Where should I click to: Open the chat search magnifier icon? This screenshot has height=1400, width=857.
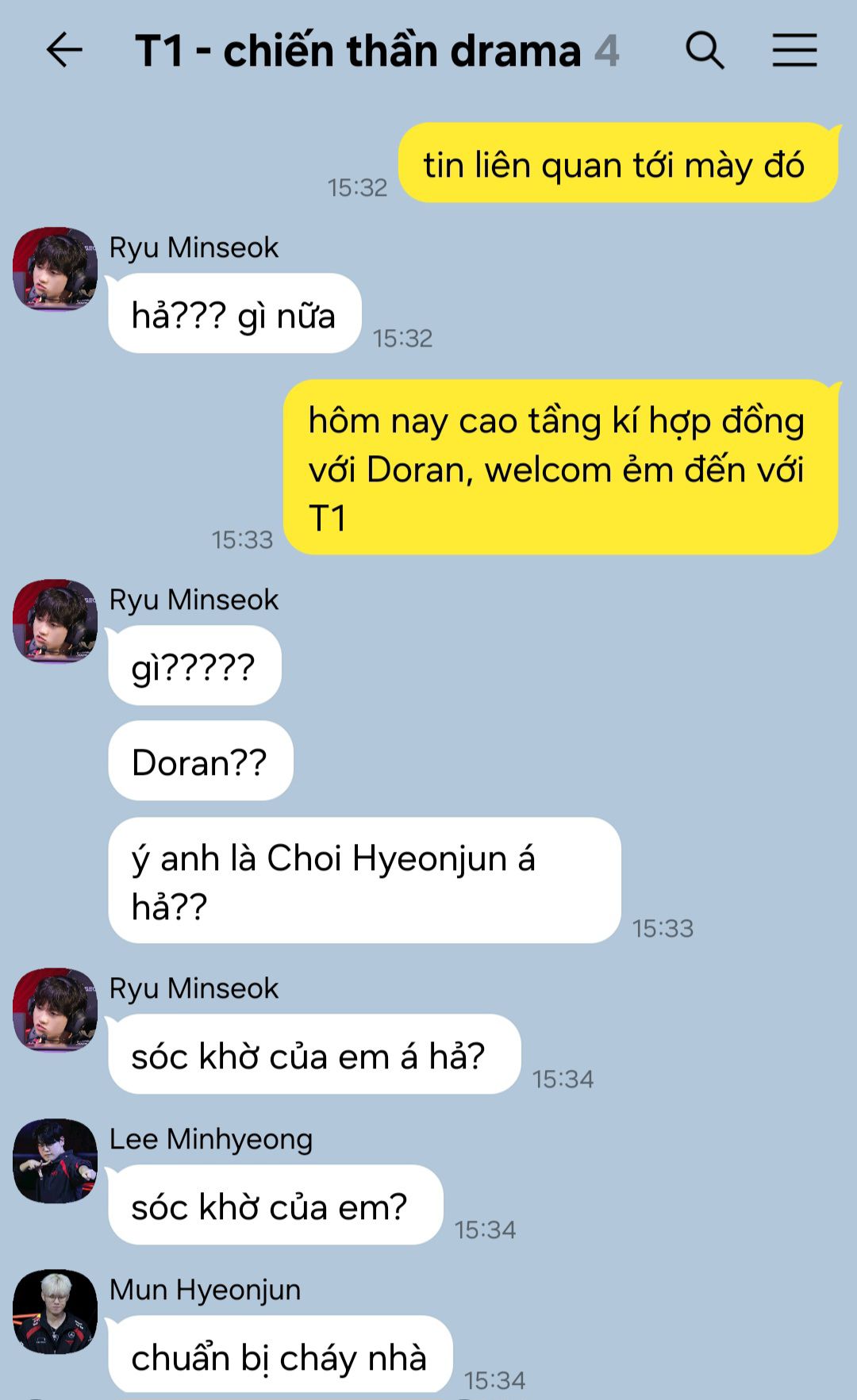point(705,51)
